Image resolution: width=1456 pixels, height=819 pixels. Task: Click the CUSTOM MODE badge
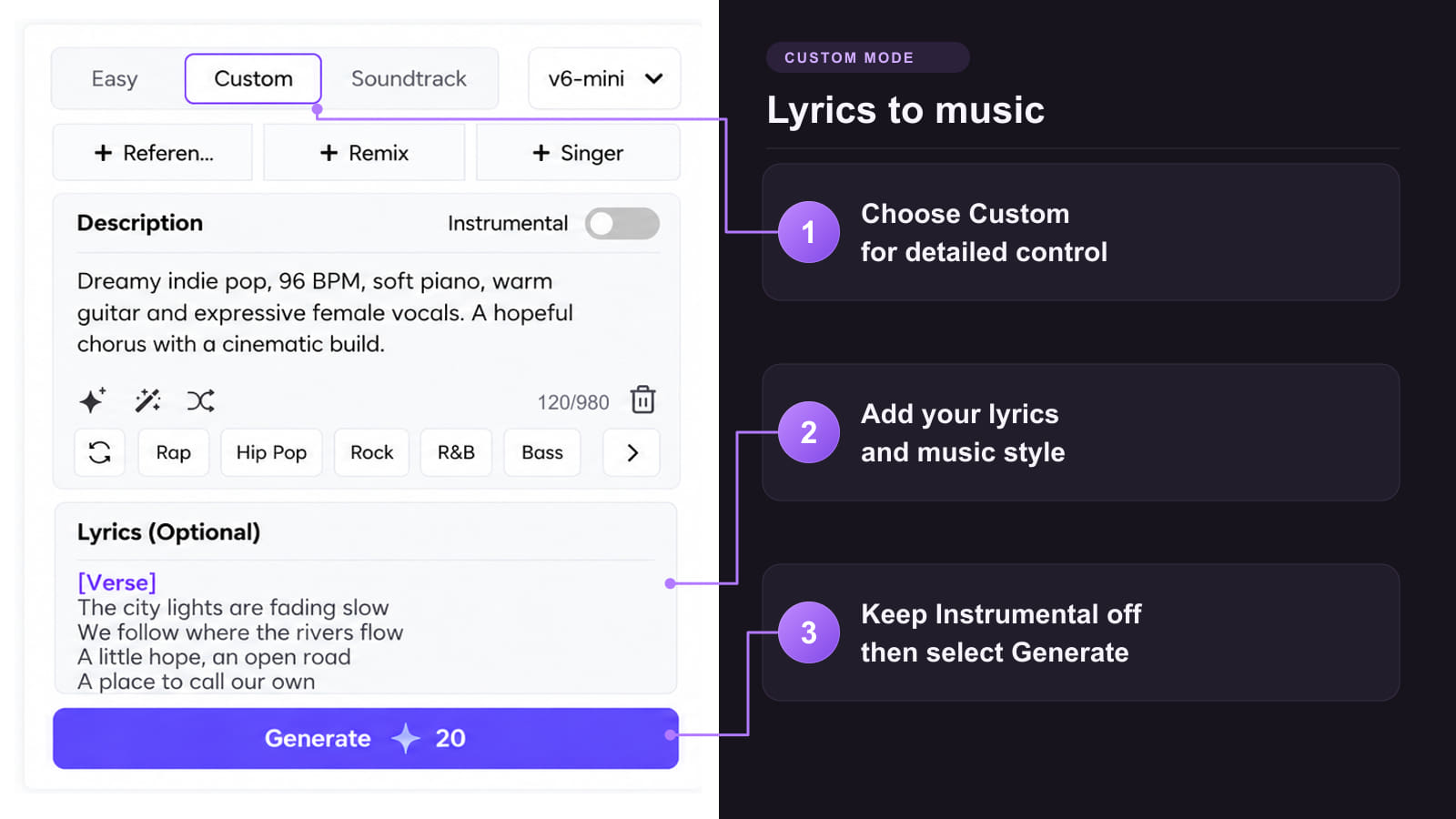pos(867,57)
